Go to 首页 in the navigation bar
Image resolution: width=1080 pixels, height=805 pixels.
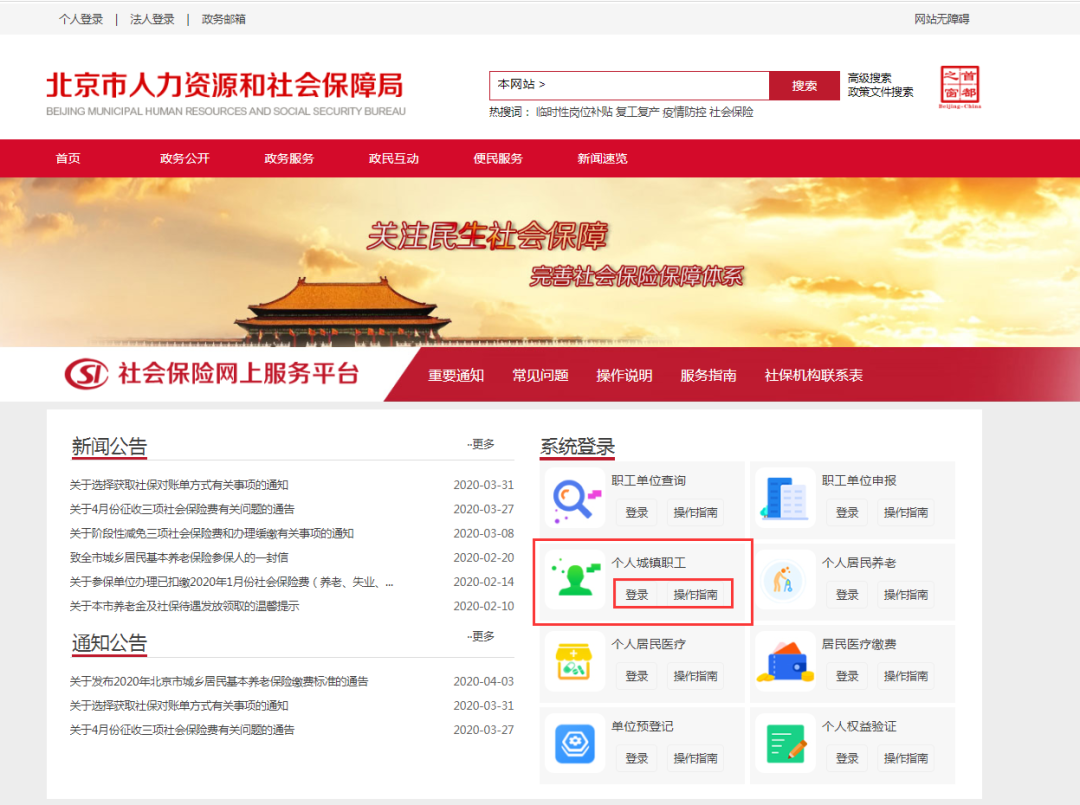68,158
